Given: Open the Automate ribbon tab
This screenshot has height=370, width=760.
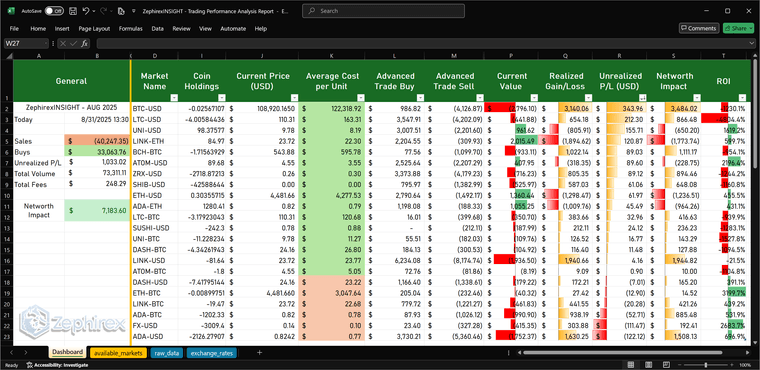Looking at the screenshot, I should 233,29.
